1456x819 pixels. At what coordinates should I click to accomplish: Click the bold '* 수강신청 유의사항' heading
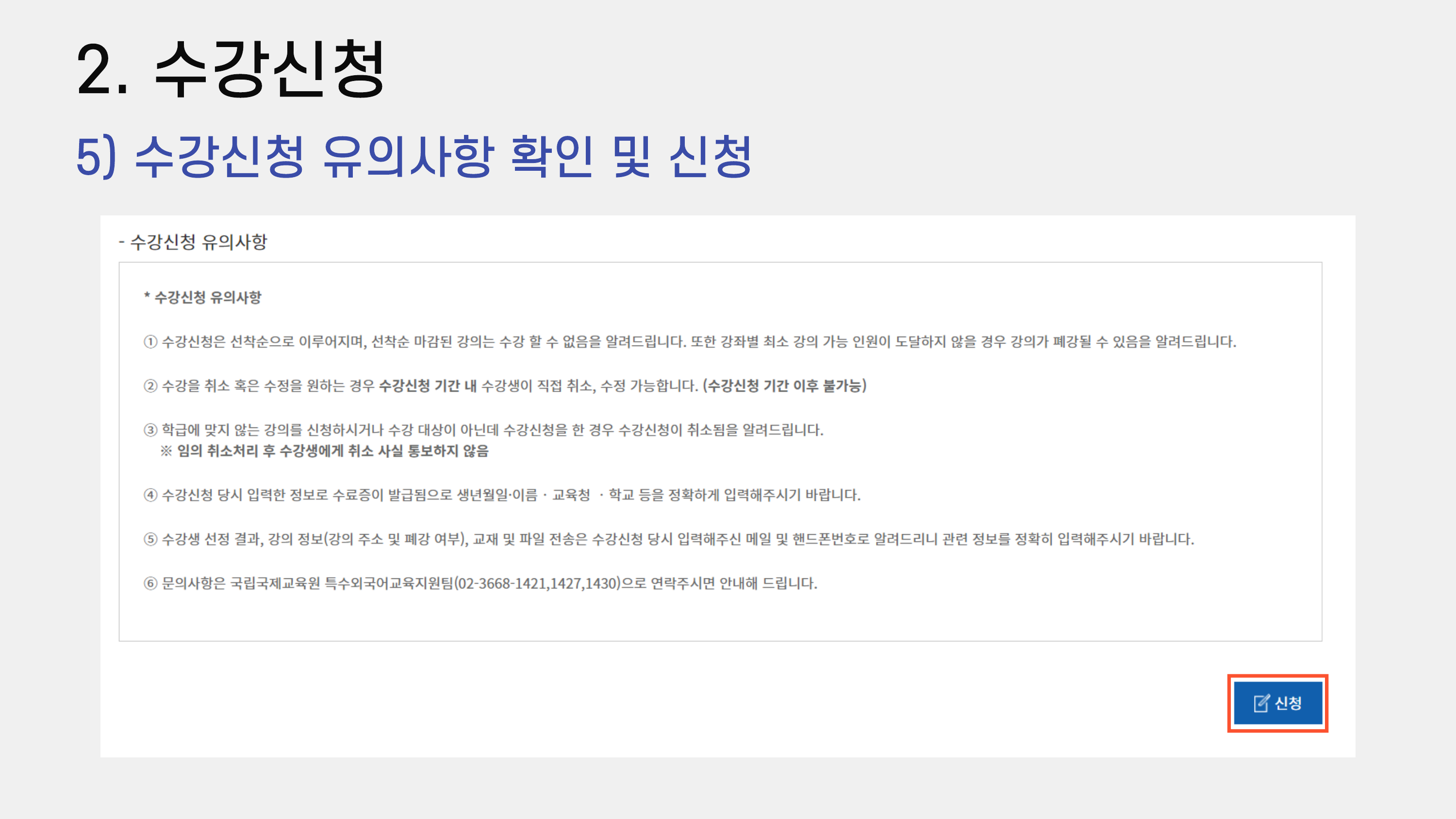tap(202, 297)
